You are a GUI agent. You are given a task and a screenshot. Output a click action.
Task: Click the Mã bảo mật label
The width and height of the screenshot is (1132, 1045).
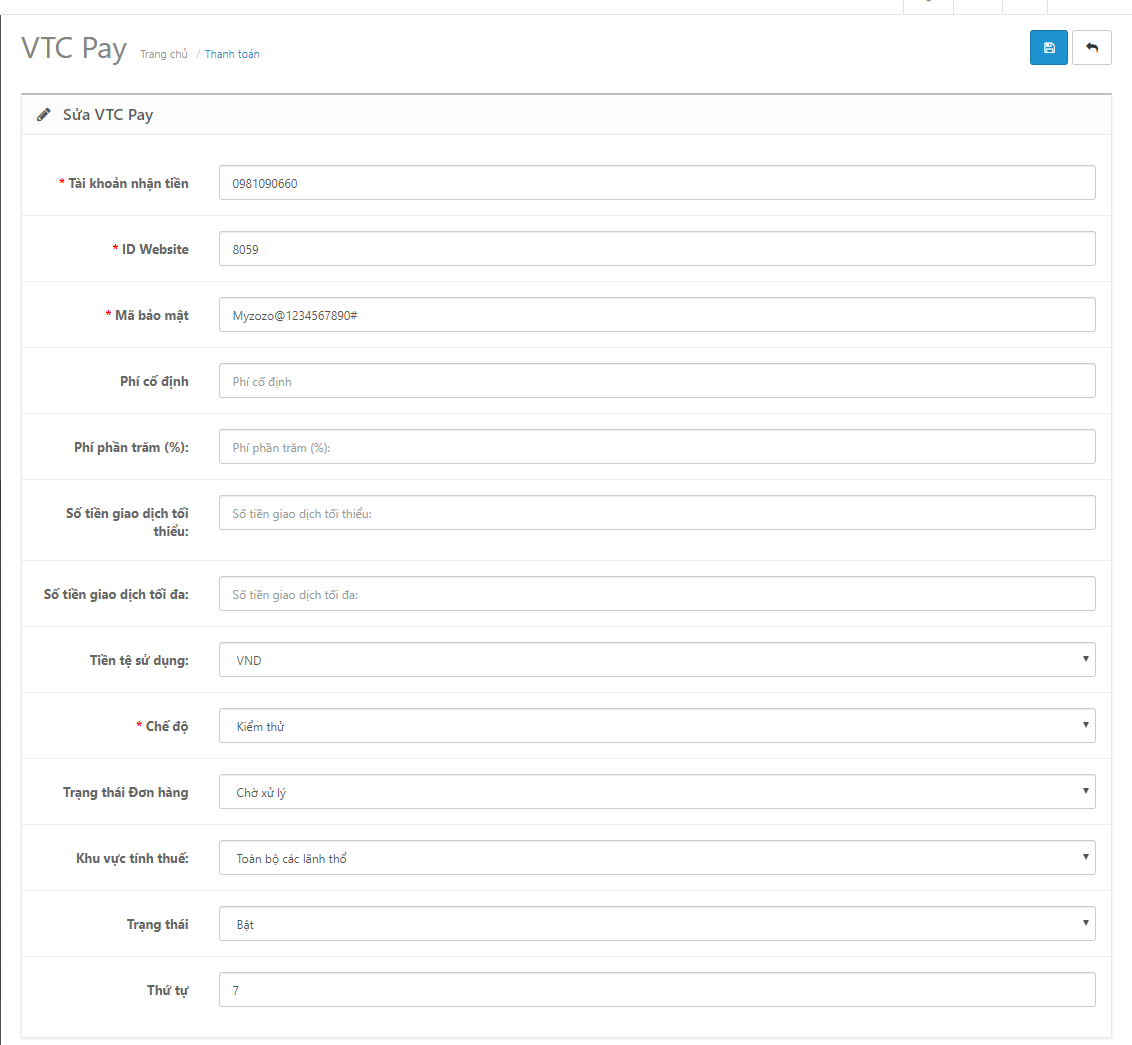[x=152, y=316]
